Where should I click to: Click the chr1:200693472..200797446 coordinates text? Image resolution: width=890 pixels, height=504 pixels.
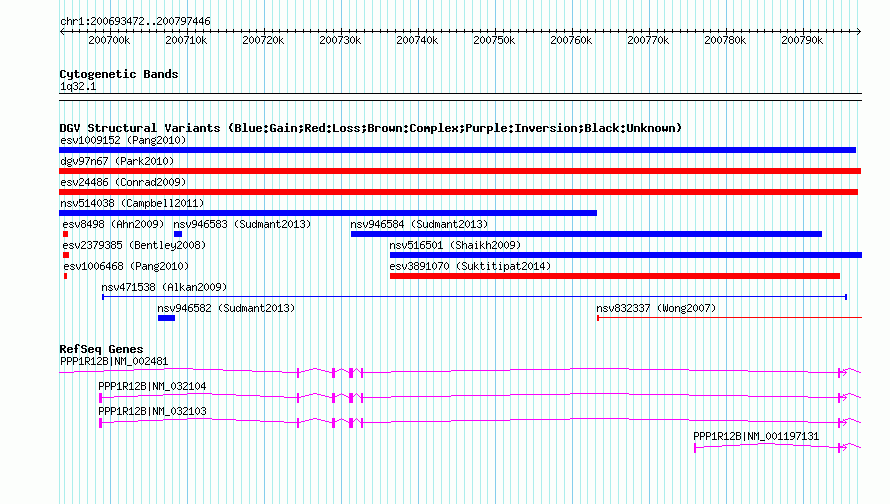pyautogui.click(x=135, y=22)
